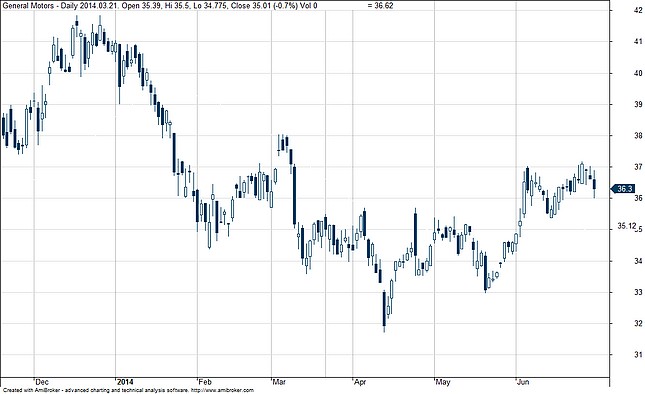Click the May label on time axis
The image size is (645, 394).
(x=443, y=382)
